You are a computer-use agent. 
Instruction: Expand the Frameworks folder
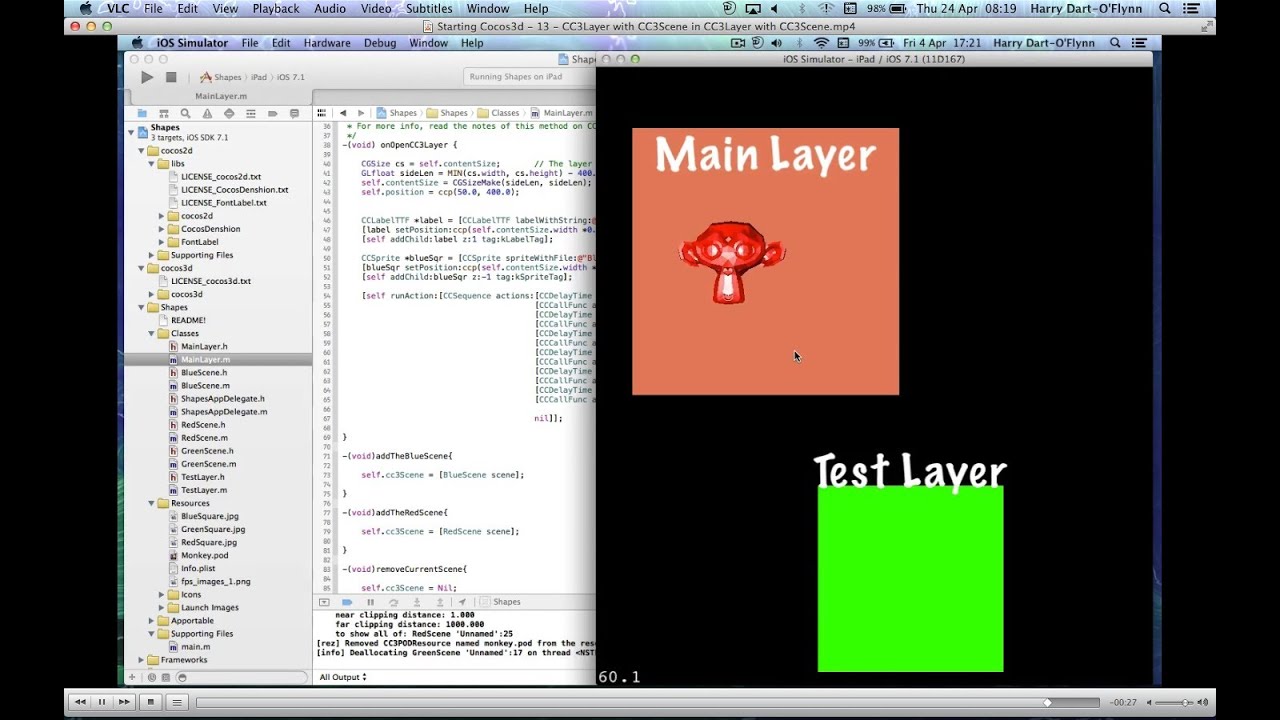[141, 660]
